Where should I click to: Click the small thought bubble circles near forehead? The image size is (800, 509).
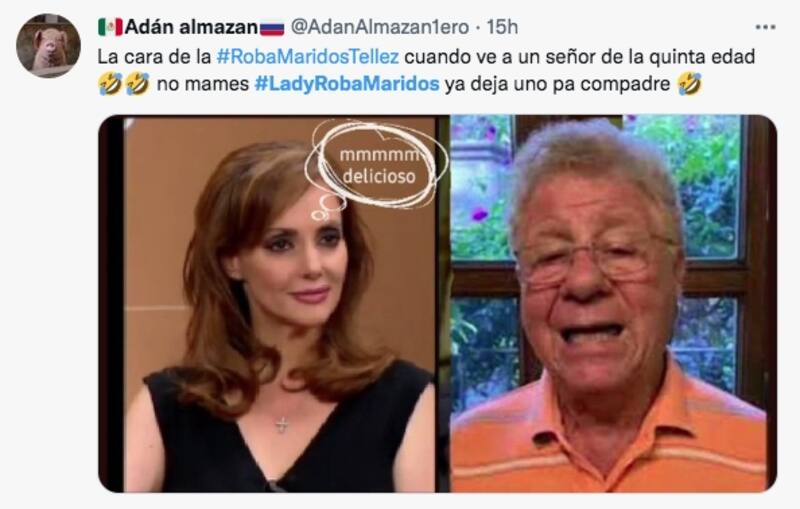coord(326,207)
